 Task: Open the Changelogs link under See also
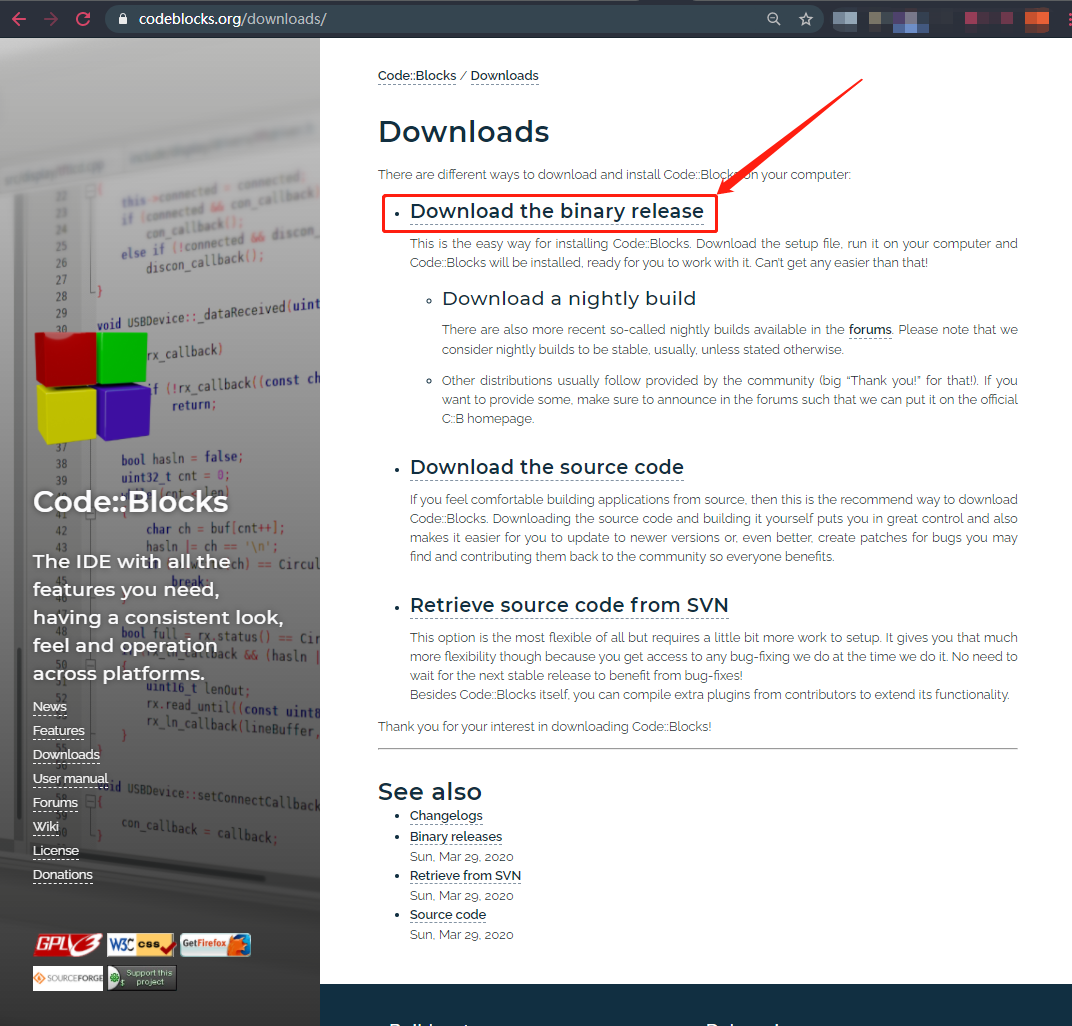446,815
